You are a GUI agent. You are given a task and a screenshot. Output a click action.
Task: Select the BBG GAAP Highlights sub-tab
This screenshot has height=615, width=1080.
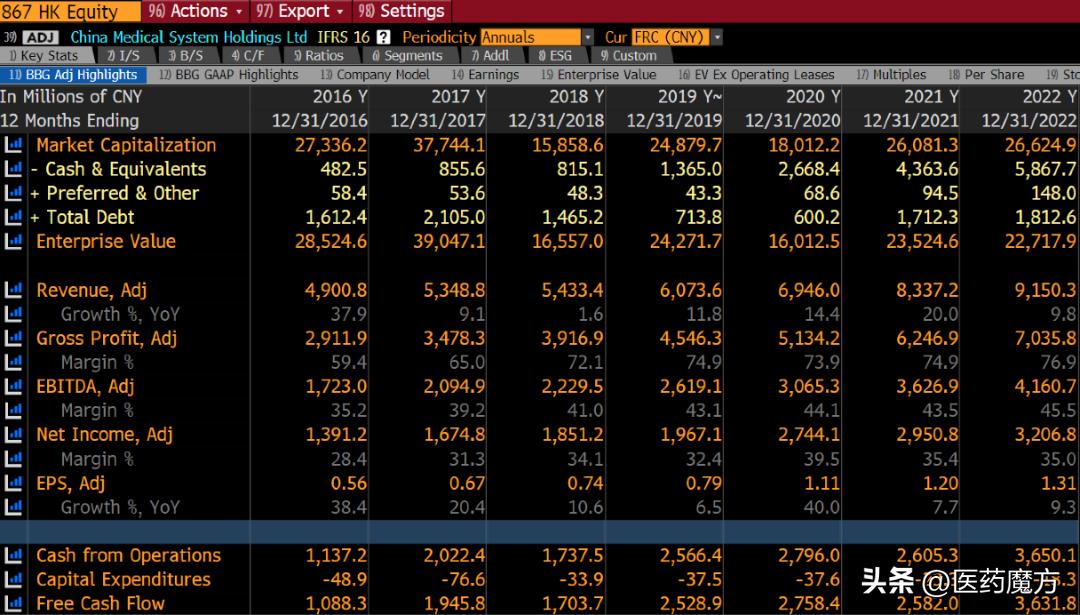point(229,74)
